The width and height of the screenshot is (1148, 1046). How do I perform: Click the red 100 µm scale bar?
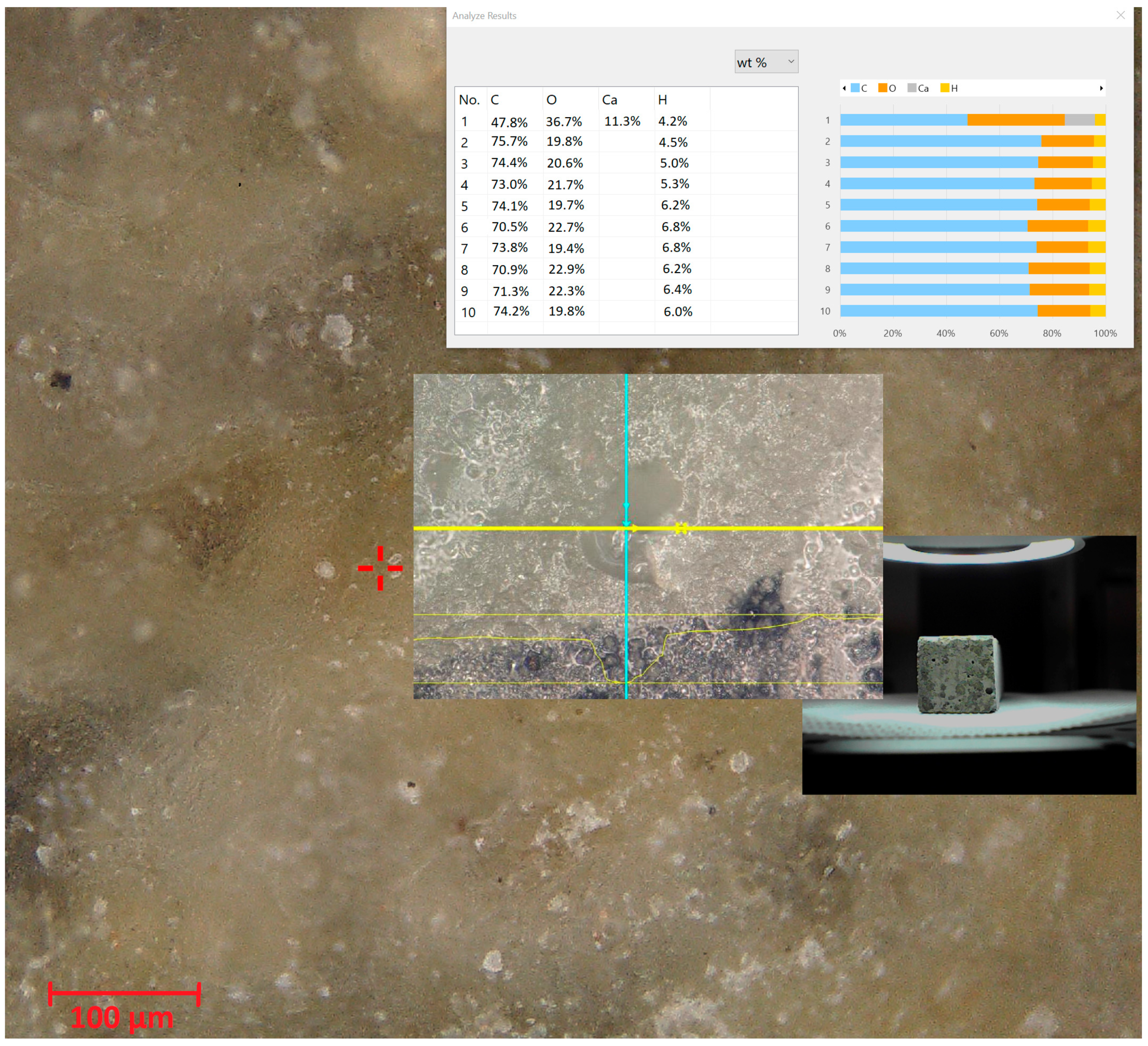click(124, 993)
